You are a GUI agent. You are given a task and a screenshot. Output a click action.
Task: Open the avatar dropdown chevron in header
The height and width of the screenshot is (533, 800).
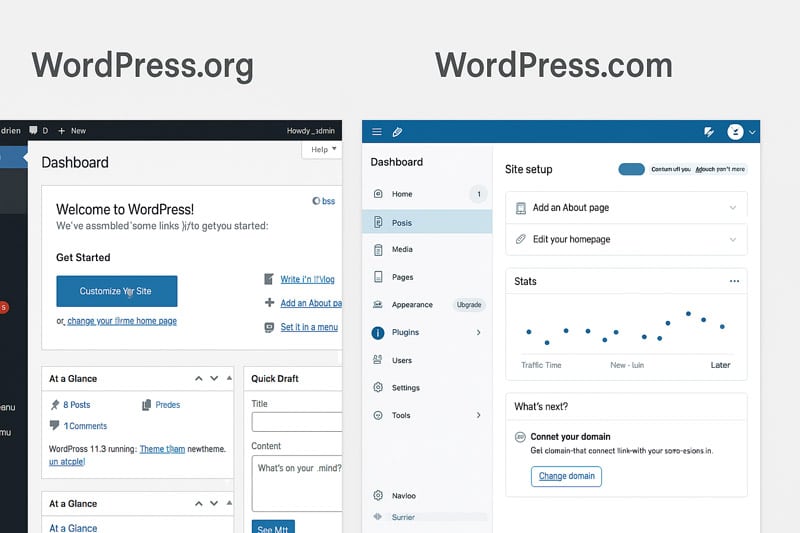point(752,133)
